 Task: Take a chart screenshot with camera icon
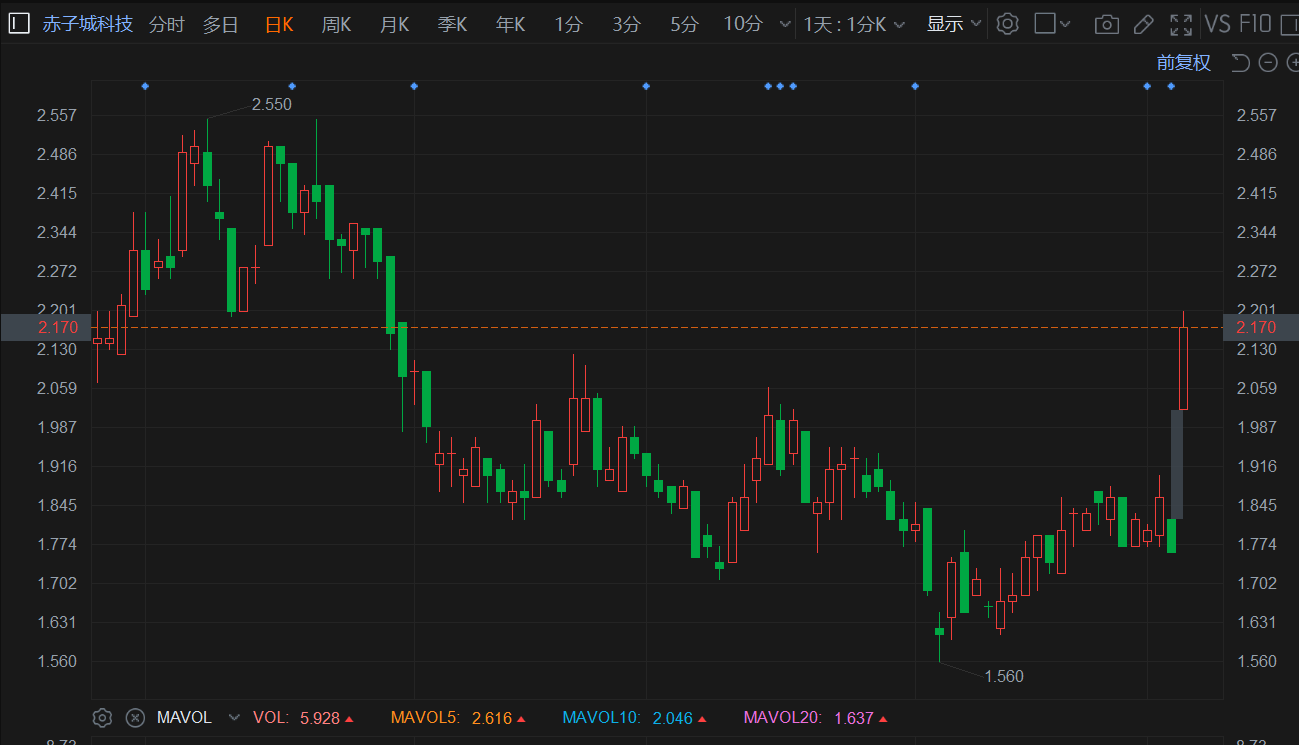coord(1106,24)
